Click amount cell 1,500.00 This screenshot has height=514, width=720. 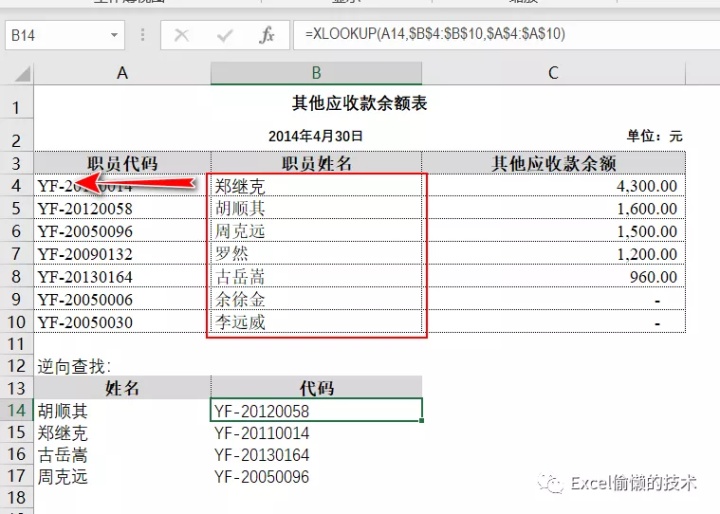click(553, 231)
